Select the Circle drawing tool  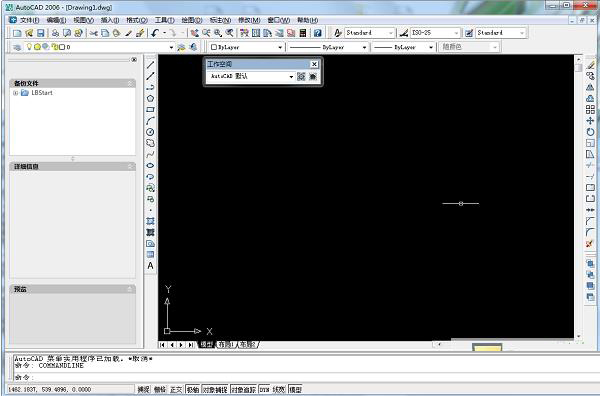pos(150,132)
